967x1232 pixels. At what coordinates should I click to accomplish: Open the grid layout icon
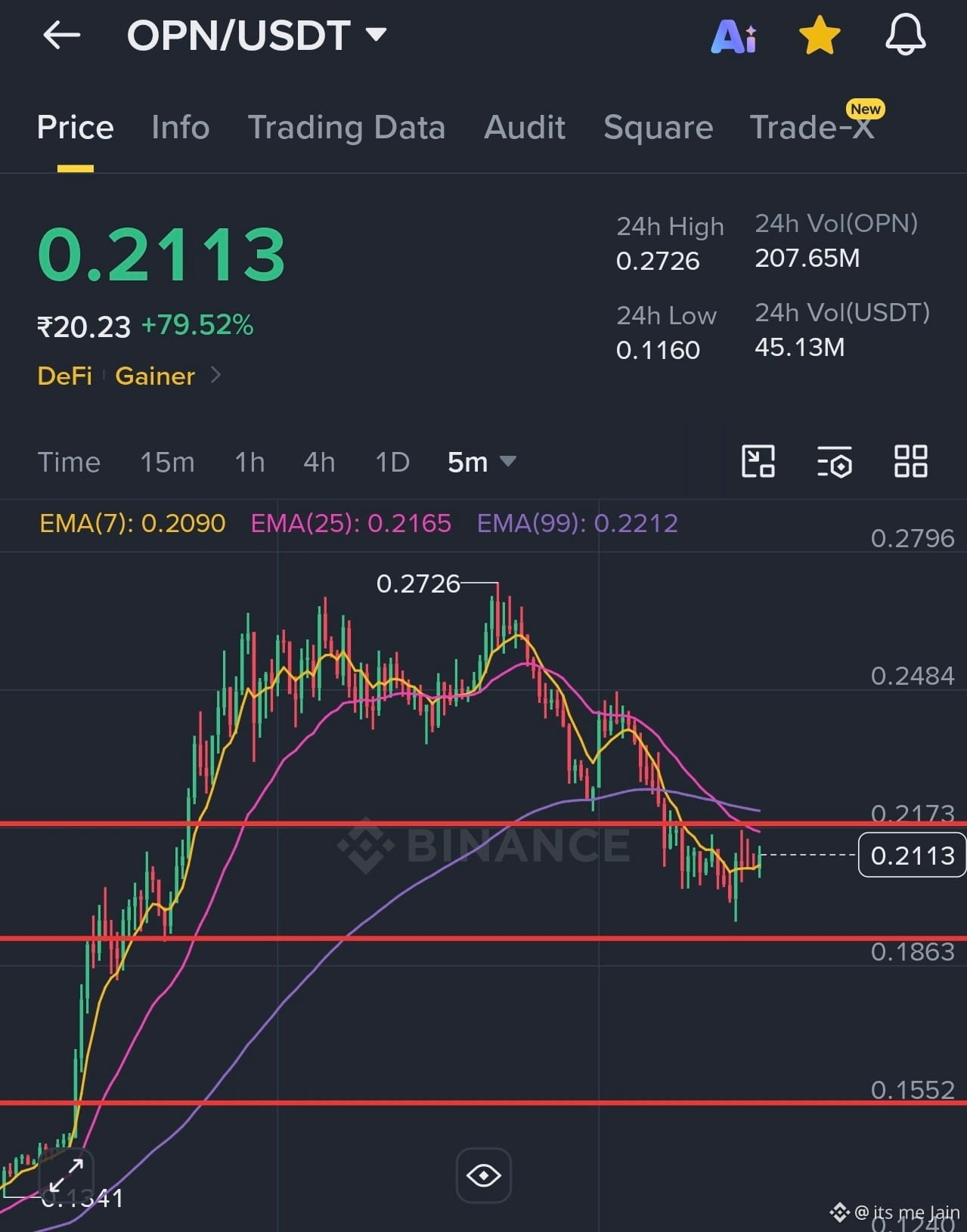pos(910,461)
